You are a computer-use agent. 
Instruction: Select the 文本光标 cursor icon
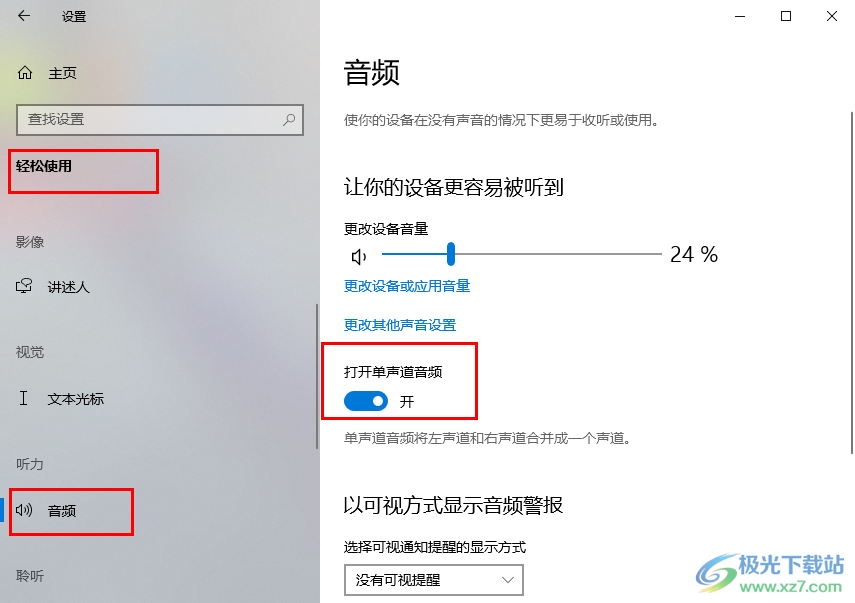click(23, 398)
